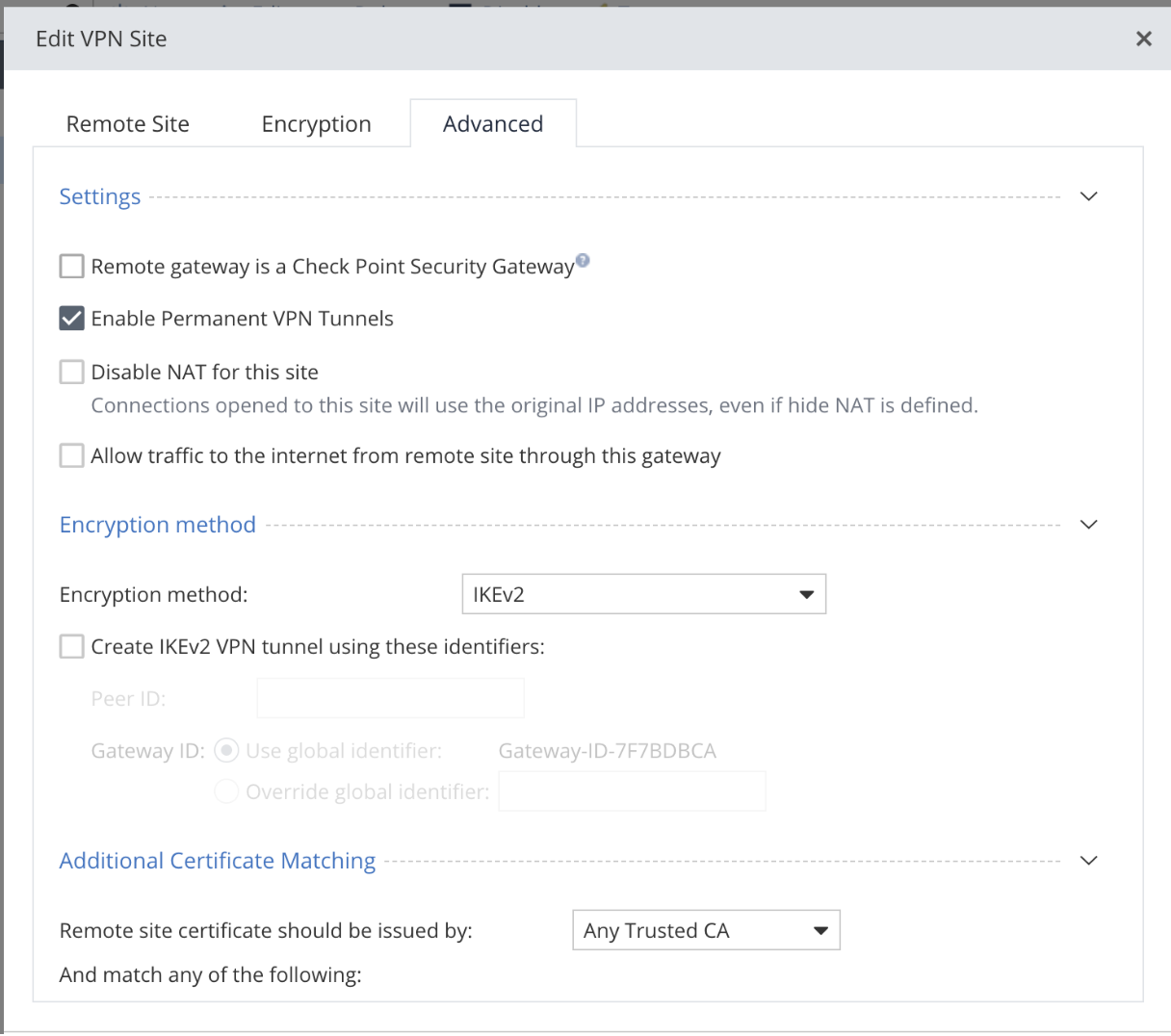Uncheck Enable Permanent VPN Tunnels

click(x=72, y=319)
